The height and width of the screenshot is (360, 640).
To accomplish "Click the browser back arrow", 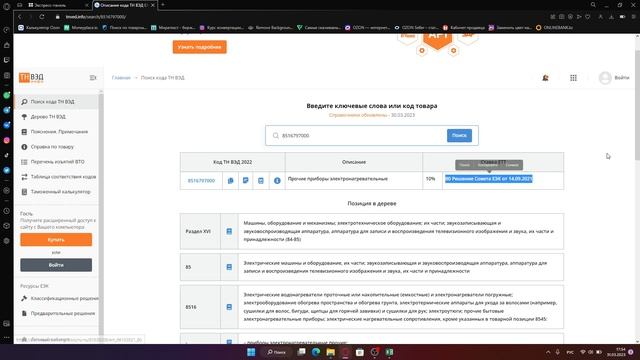I will [x=19, y=17].
